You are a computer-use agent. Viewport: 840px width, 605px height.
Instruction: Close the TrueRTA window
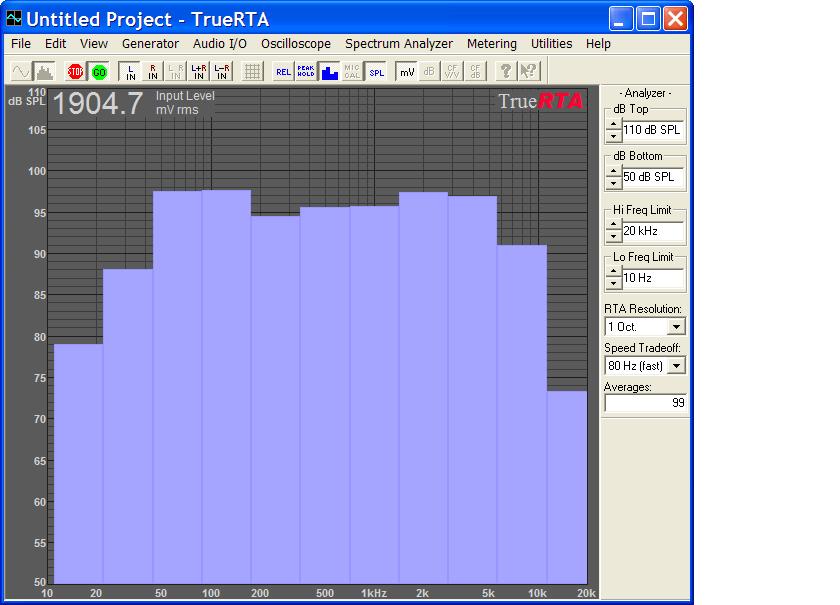(x=676, y=19)
